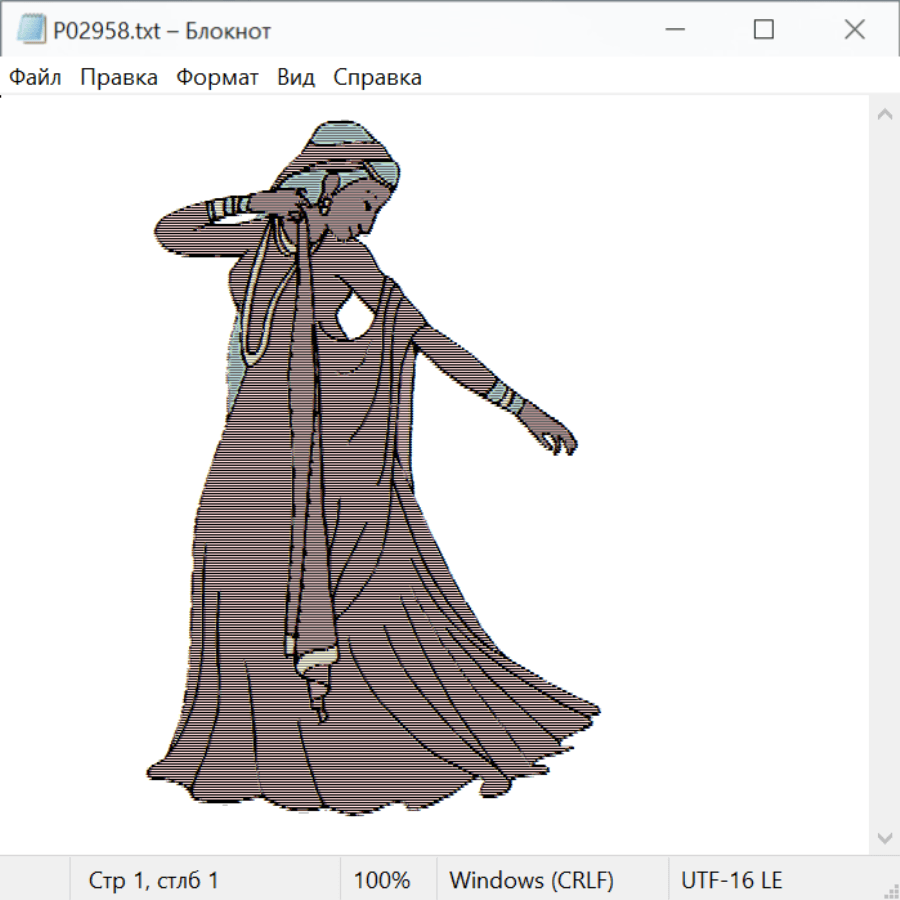Click the vertical scrollbar track
900x900 pixels.
pos(884,475)
